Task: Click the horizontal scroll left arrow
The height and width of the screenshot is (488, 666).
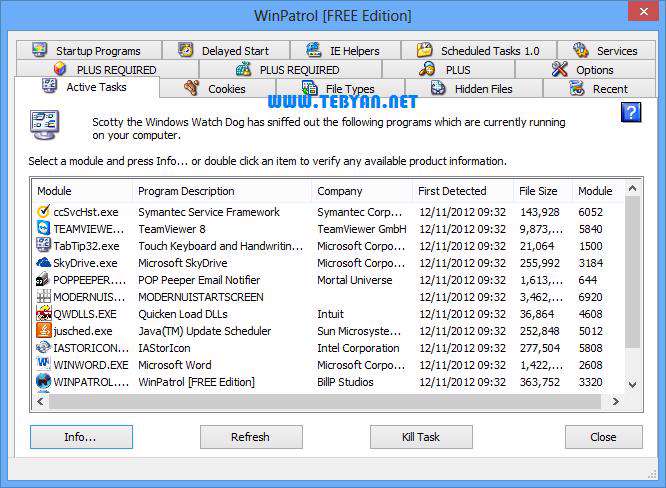Action: click(x=40, y=401)
